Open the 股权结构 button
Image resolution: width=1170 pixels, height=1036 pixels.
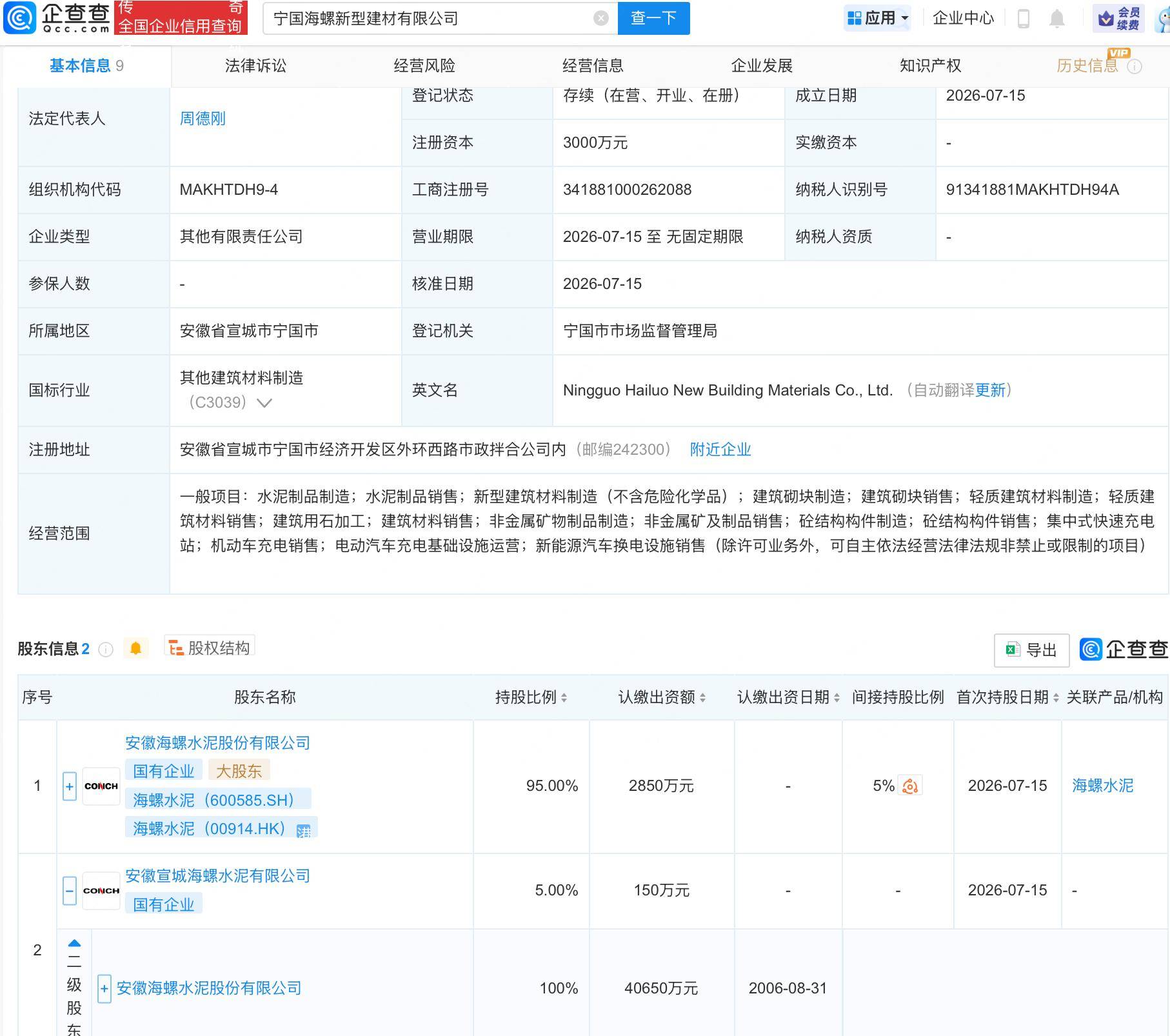click(209, 647)
